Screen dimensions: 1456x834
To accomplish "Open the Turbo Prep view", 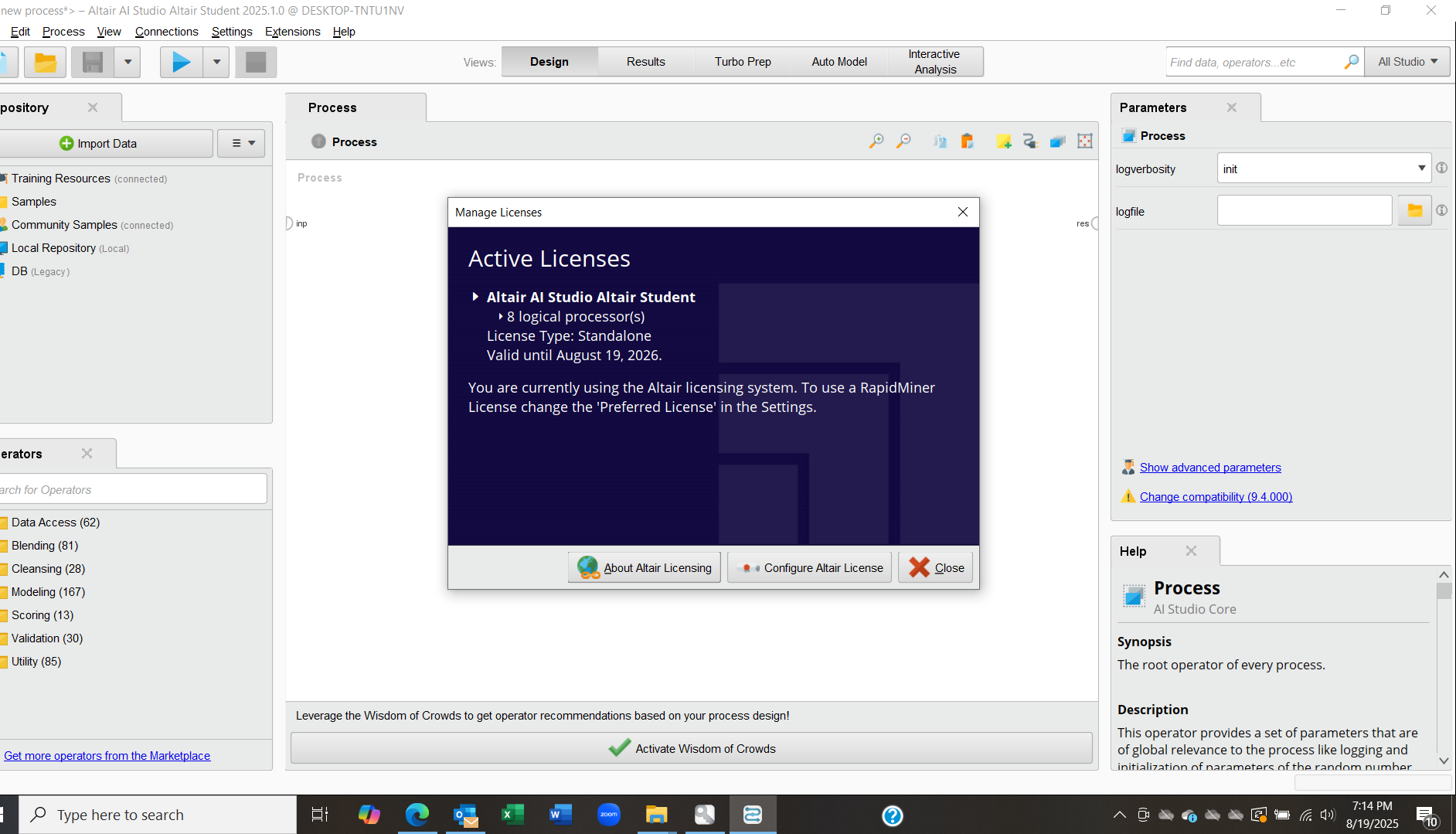I will click(x=743, y=62).
